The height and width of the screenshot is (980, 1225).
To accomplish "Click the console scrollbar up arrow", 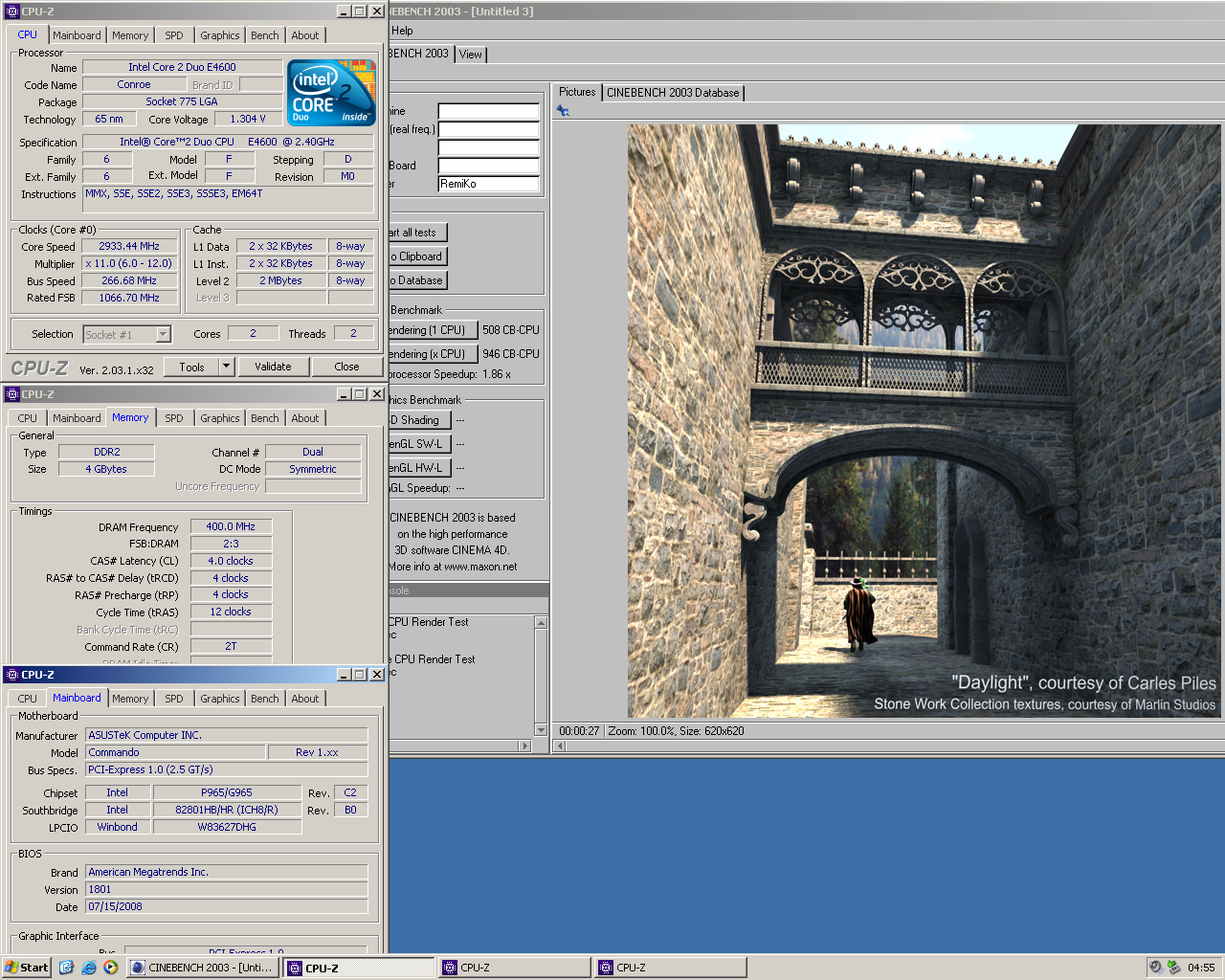I will point(541,623).
